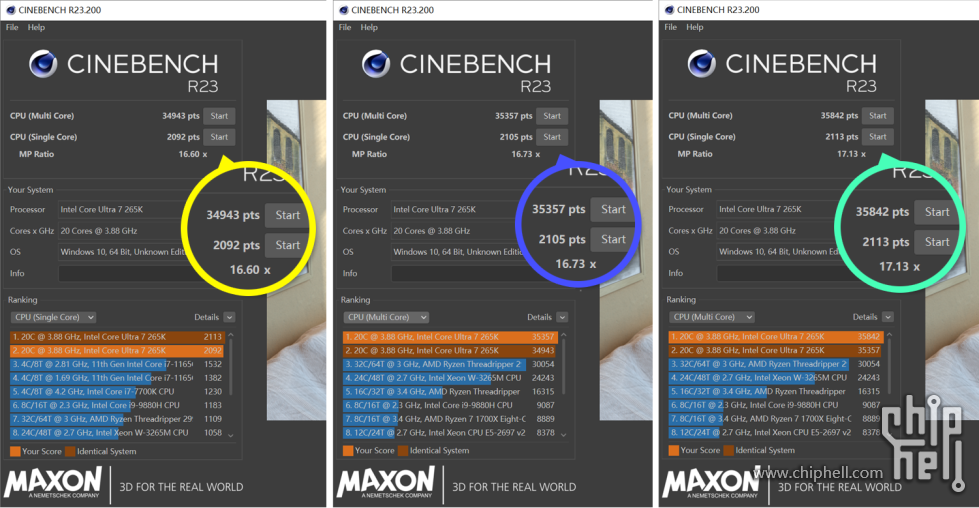Click the Info text field in the middle window

450,272
